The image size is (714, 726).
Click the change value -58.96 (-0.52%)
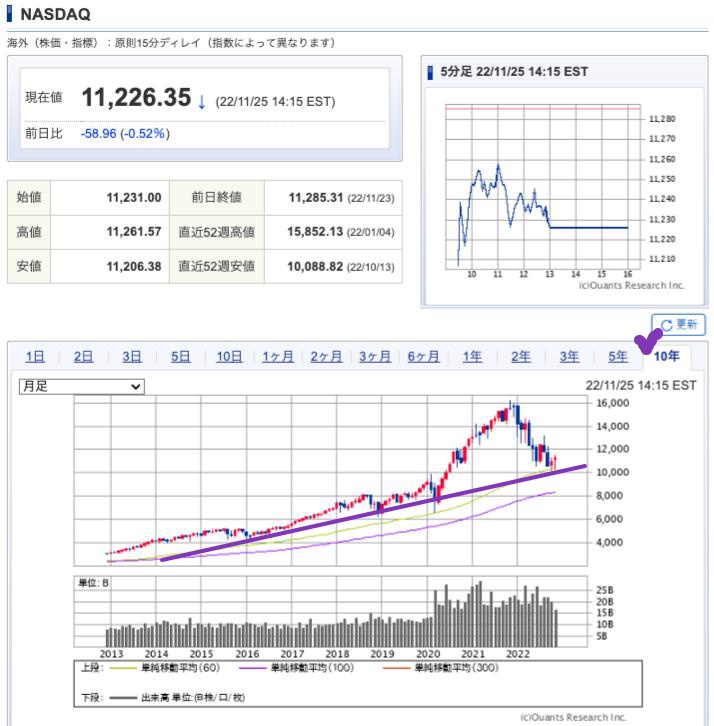(125, 134)
